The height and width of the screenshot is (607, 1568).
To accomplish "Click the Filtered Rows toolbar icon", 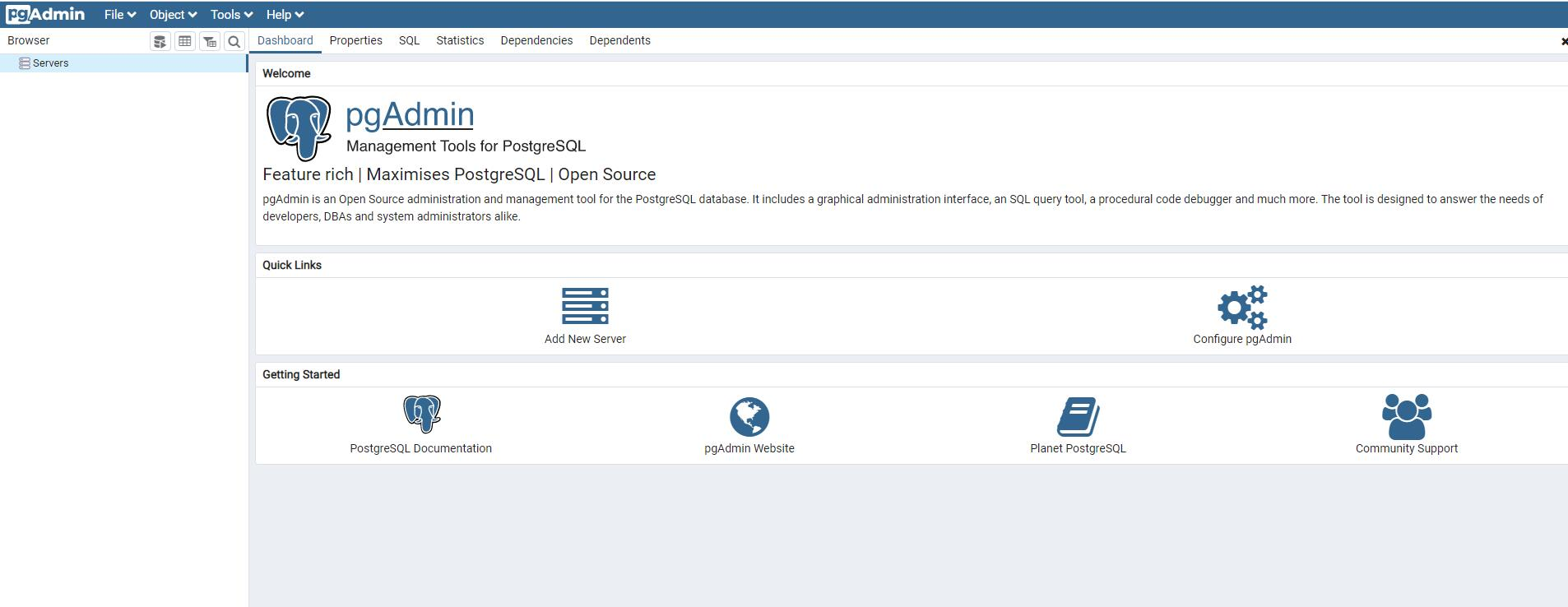I will (x=210, y=41).
